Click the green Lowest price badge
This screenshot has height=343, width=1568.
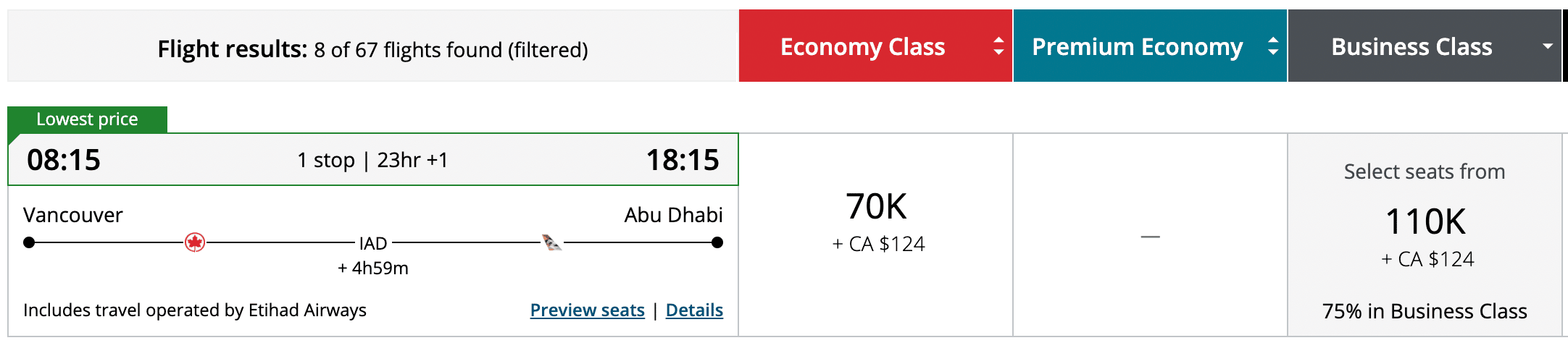tap(87, 119)
